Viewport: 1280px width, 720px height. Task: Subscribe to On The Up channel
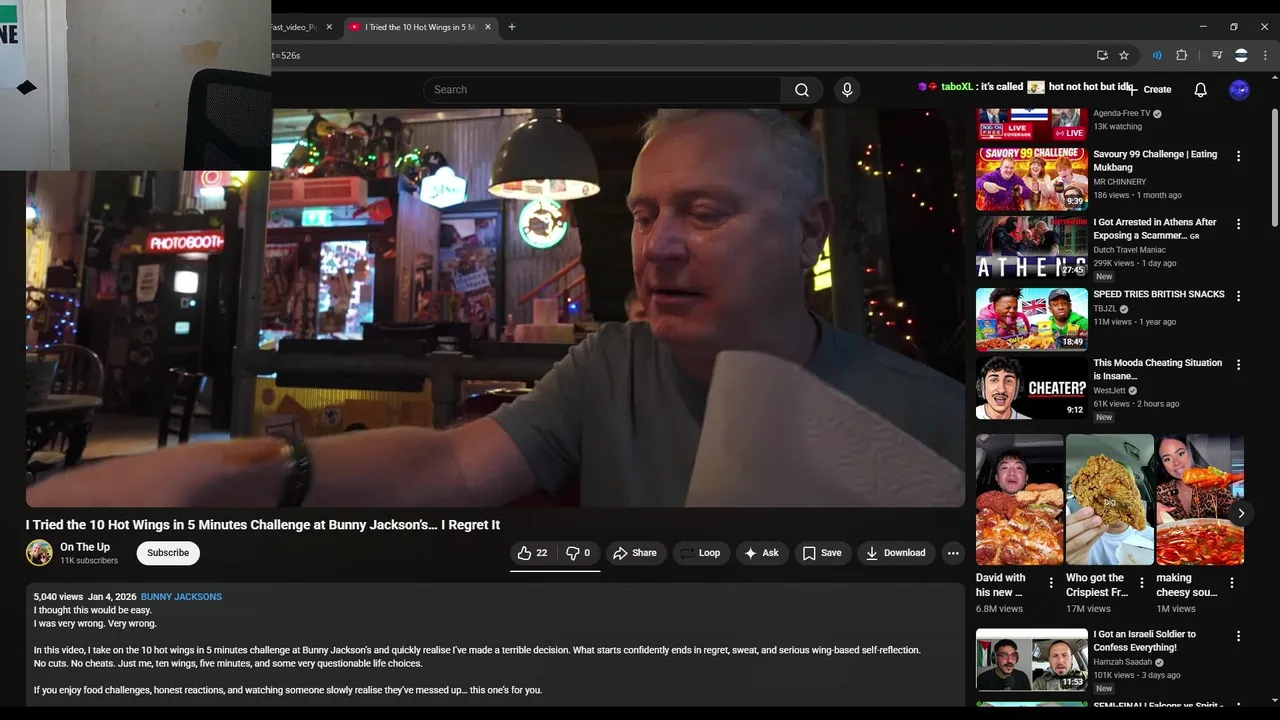(x=168, y=553)
